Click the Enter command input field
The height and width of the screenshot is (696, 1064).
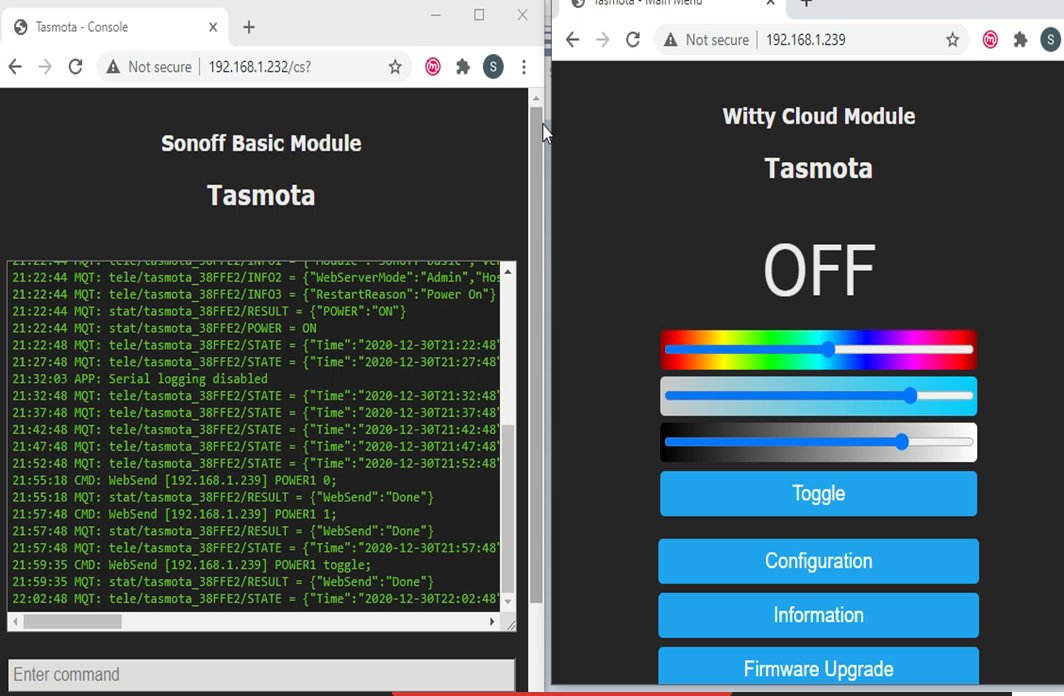[x=261, y=674]
